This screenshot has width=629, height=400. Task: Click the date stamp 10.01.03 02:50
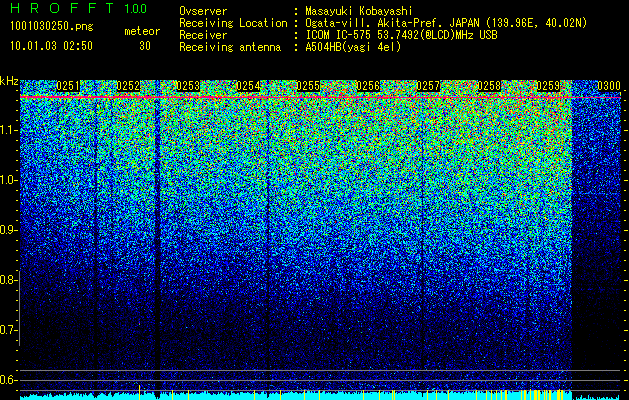click(x=51, y=46)
